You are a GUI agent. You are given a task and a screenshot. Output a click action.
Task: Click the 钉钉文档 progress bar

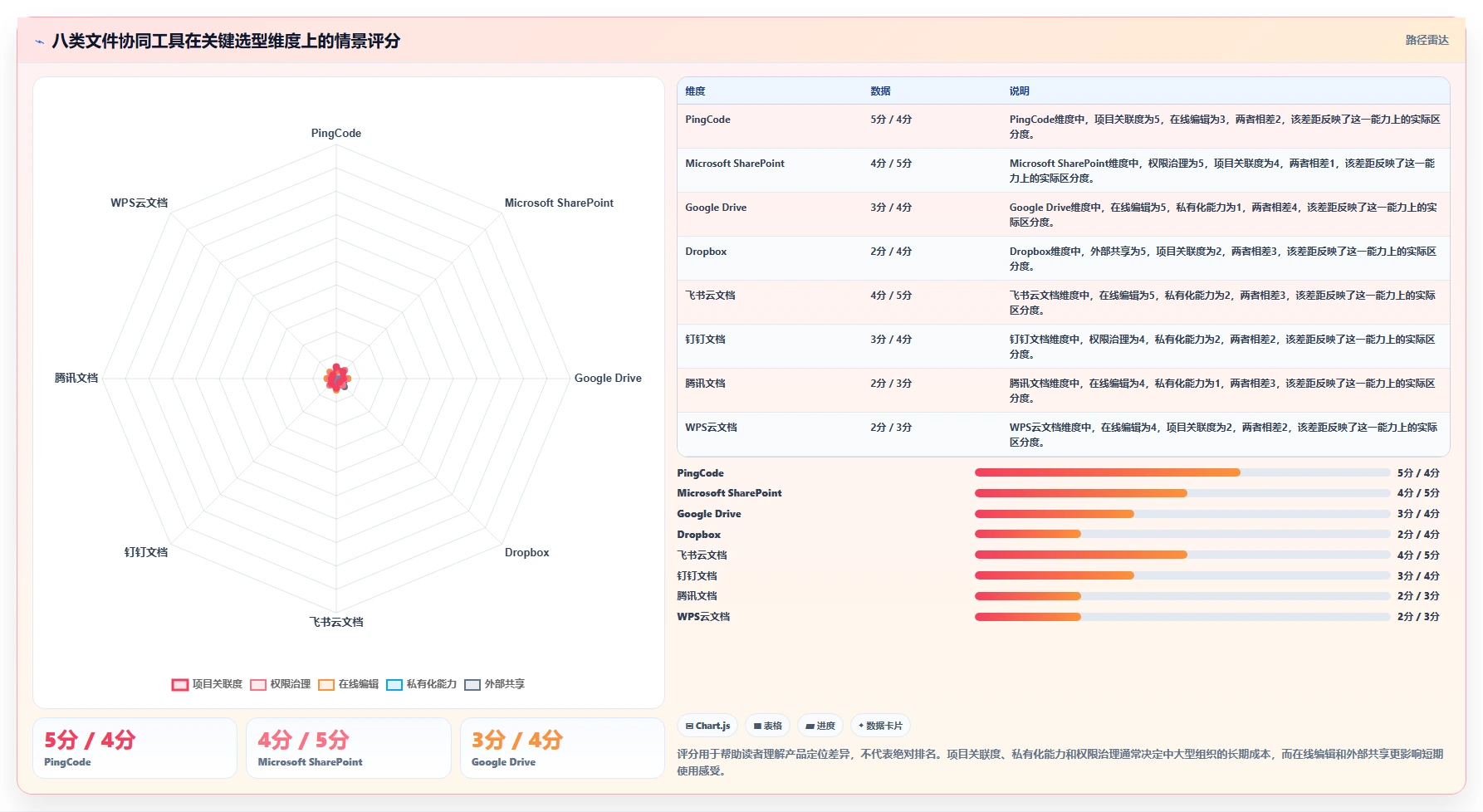(x=1182, y=575)
